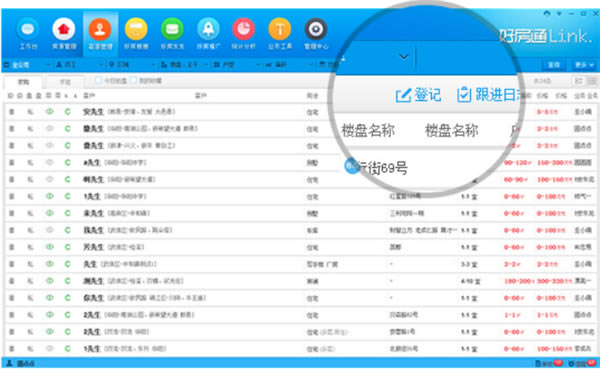Sort by the 用途 column header
Image resolution: width=600 pixels, height=369 pixels.
click(312, 96)
